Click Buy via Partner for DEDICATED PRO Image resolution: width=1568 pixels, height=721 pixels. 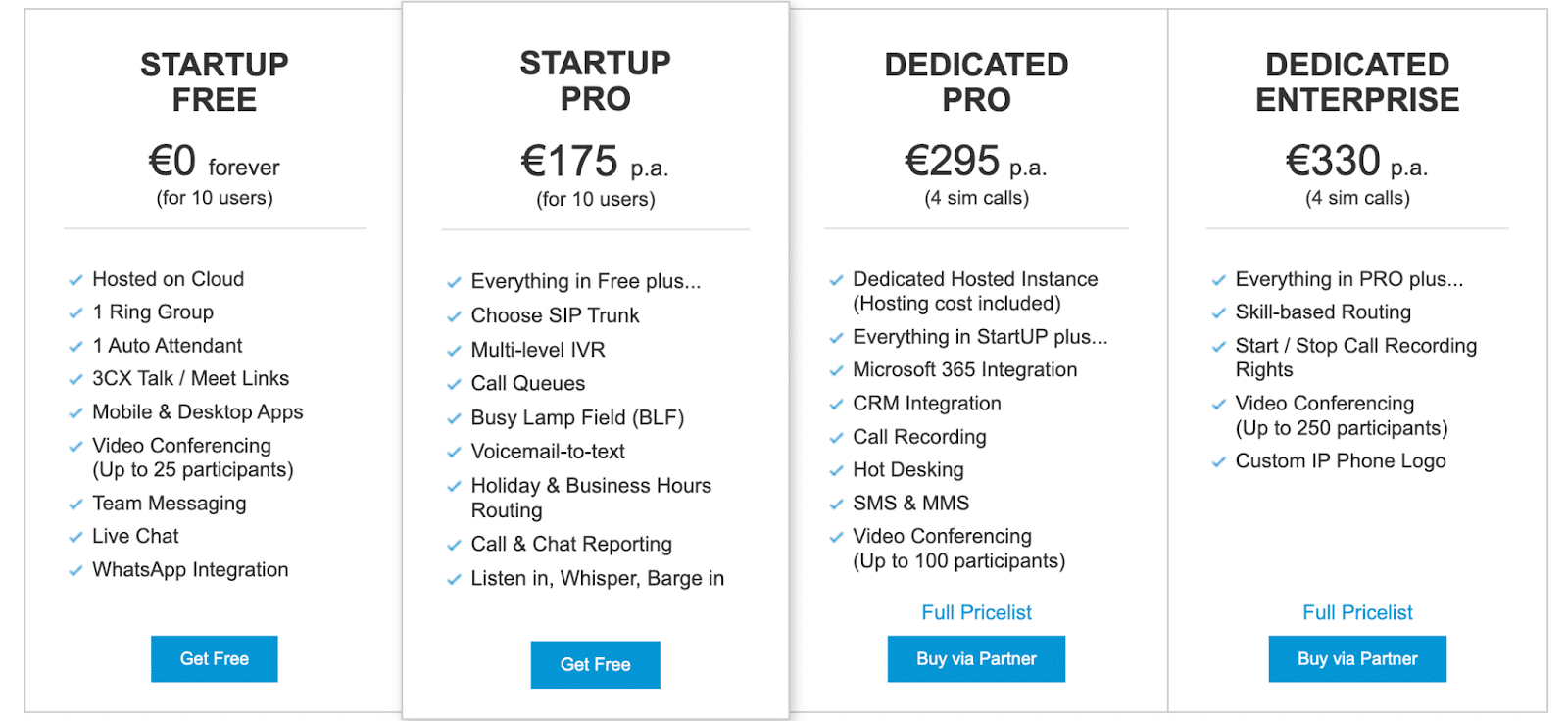(x=975, y=658)
